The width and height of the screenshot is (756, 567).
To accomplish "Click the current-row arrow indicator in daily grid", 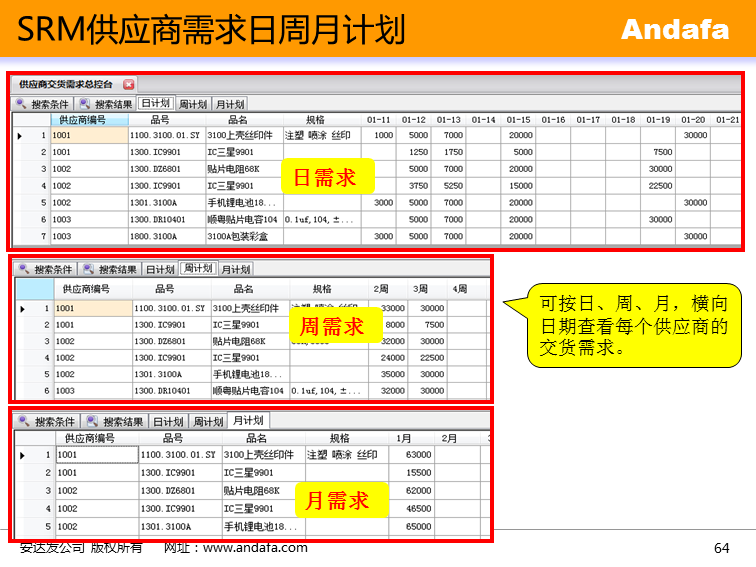I will coord(20,135).
